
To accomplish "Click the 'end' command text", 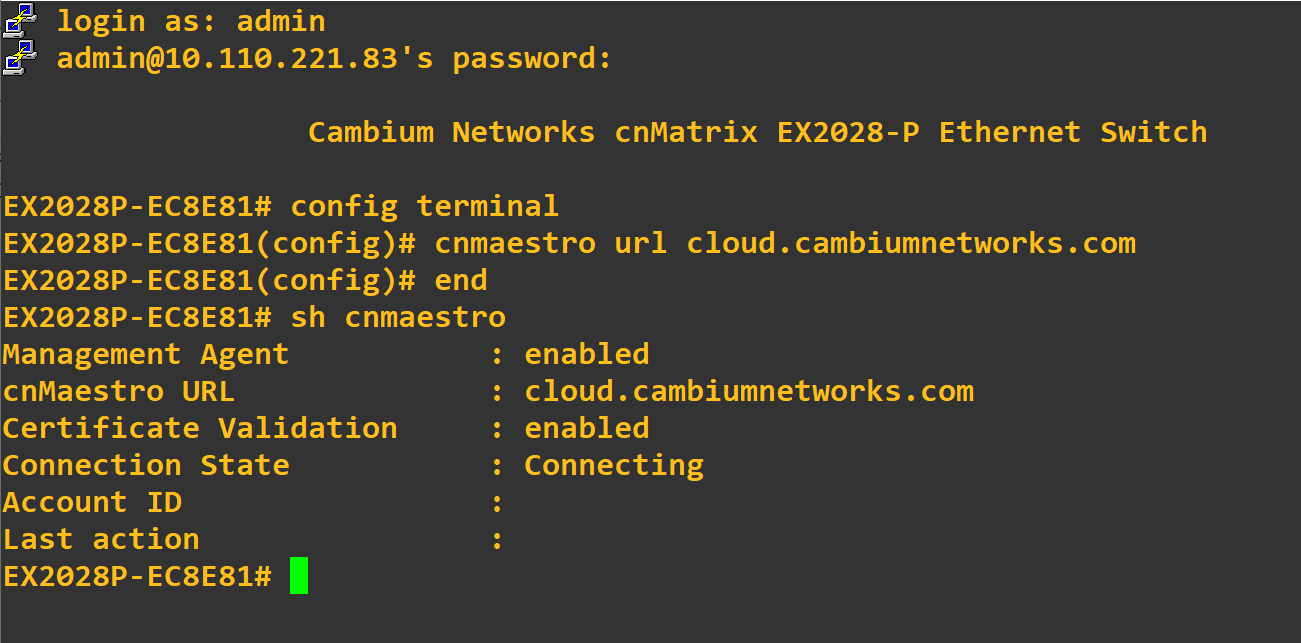I will (x=461, y=281).
